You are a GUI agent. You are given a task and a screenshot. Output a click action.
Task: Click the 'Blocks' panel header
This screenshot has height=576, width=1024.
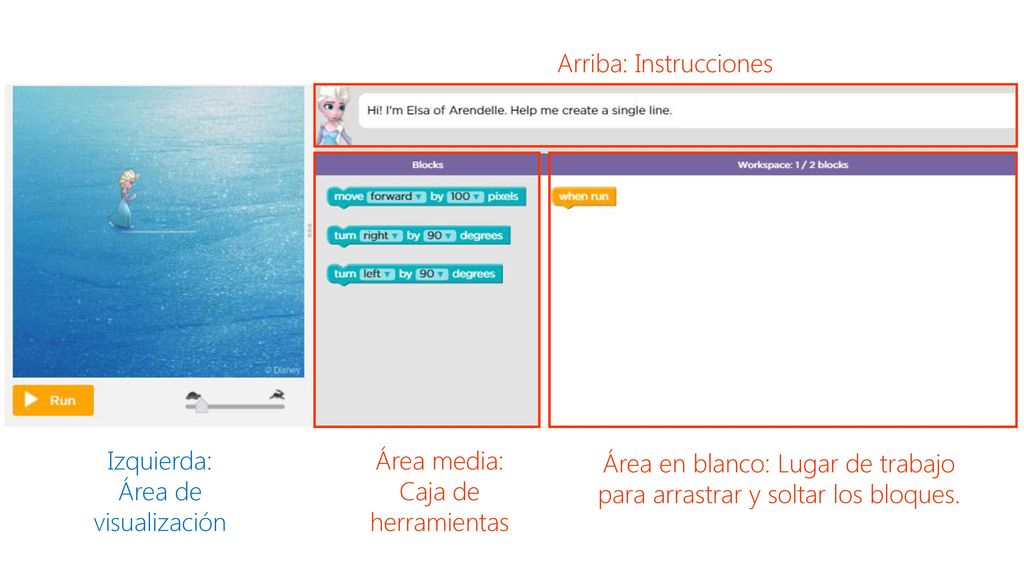pos(428,165)
